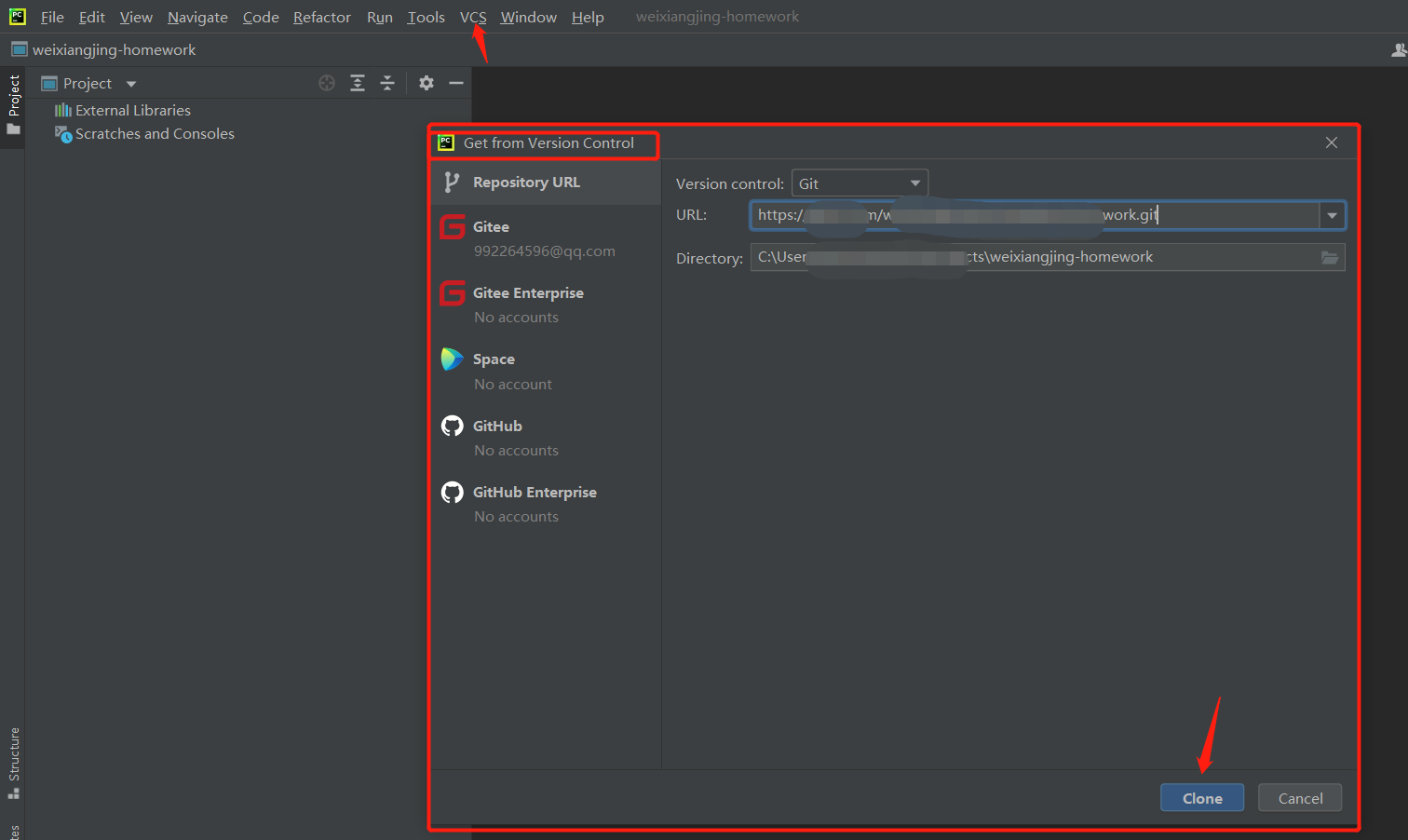Open the Code menu
This screenshot has height=840, width=1408.
coord(261,17)
